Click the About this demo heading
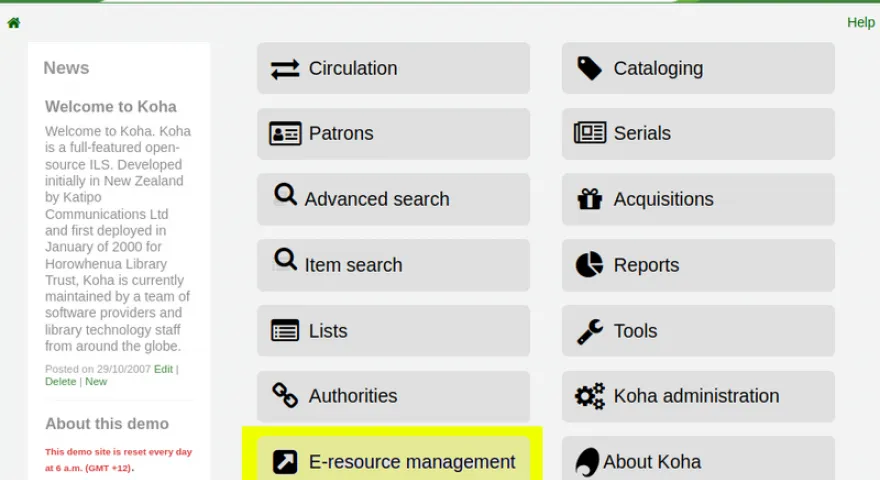The image size is (880, 480). coord(107,423)
